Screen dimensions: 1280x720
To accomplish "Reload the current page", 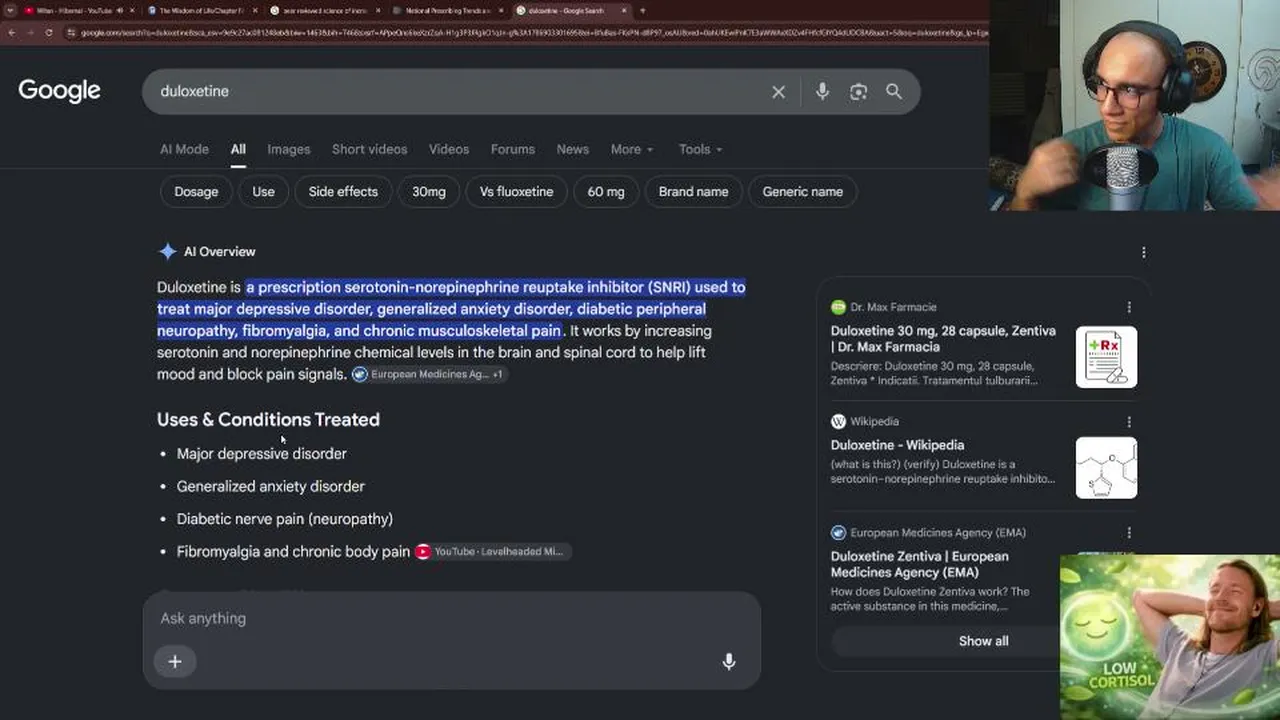I will tap(48, 33).
